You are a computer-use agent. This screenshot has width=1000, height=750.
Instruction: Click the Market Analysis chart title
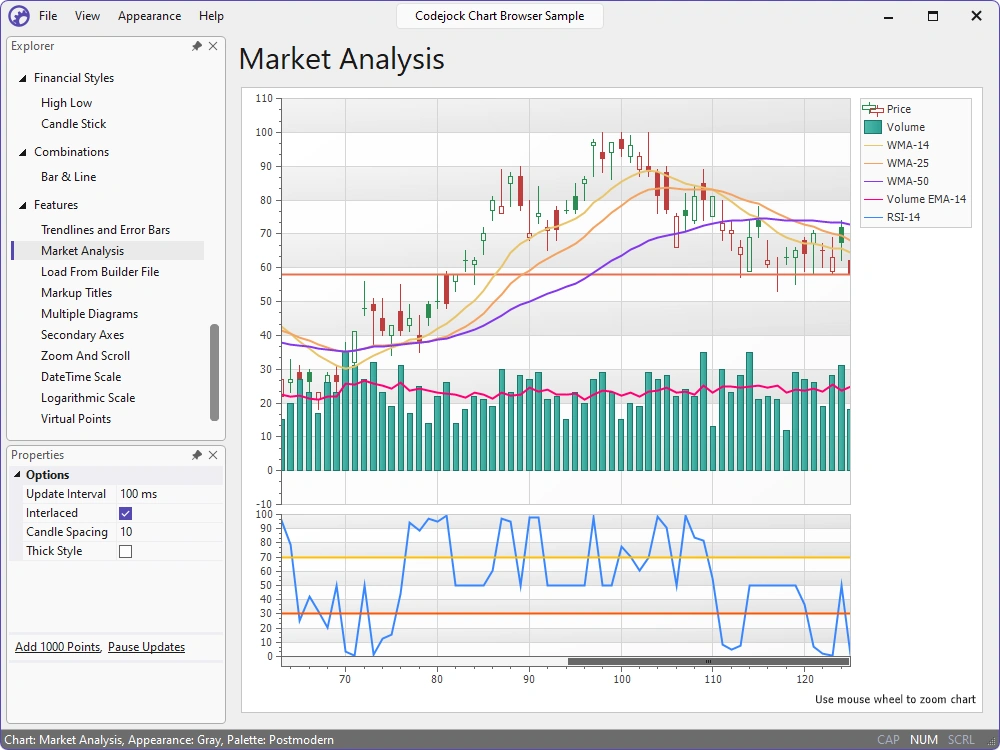tap(342, 59)
